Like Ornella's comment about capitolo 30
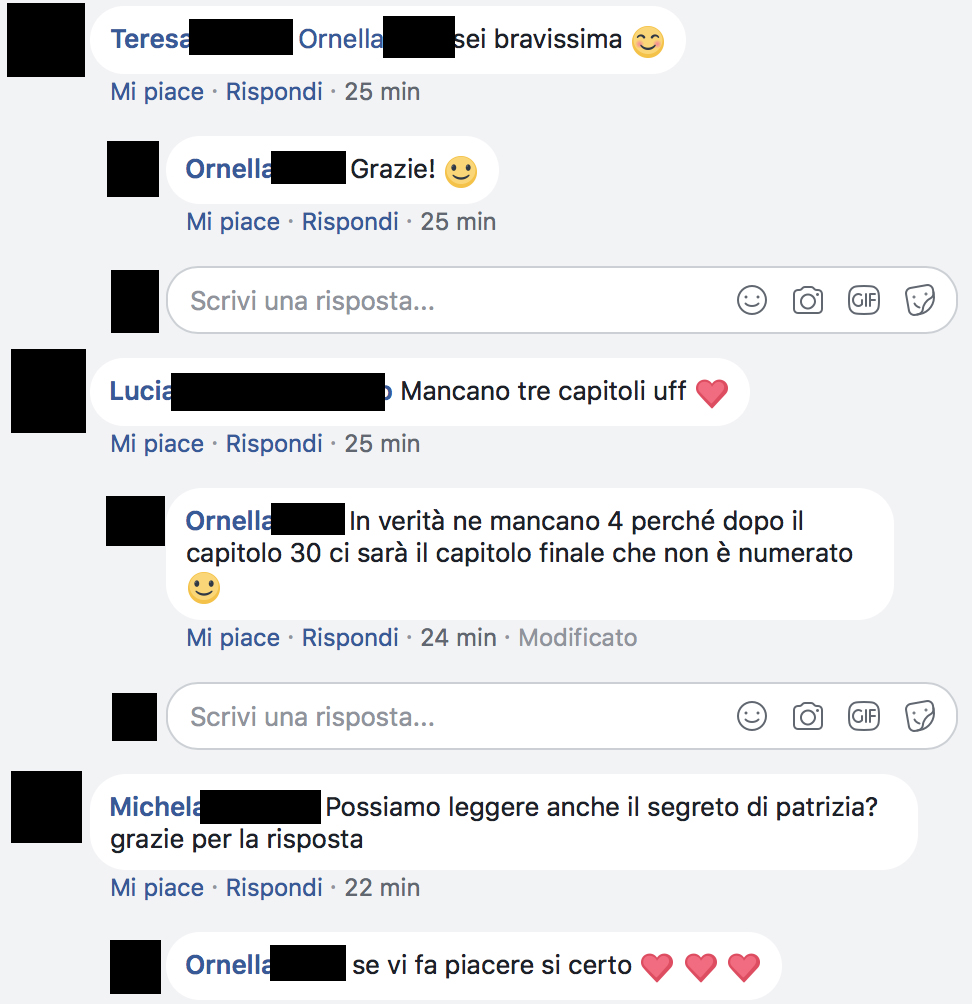This screenshot has width=972, height=1004. coord(233,637)
